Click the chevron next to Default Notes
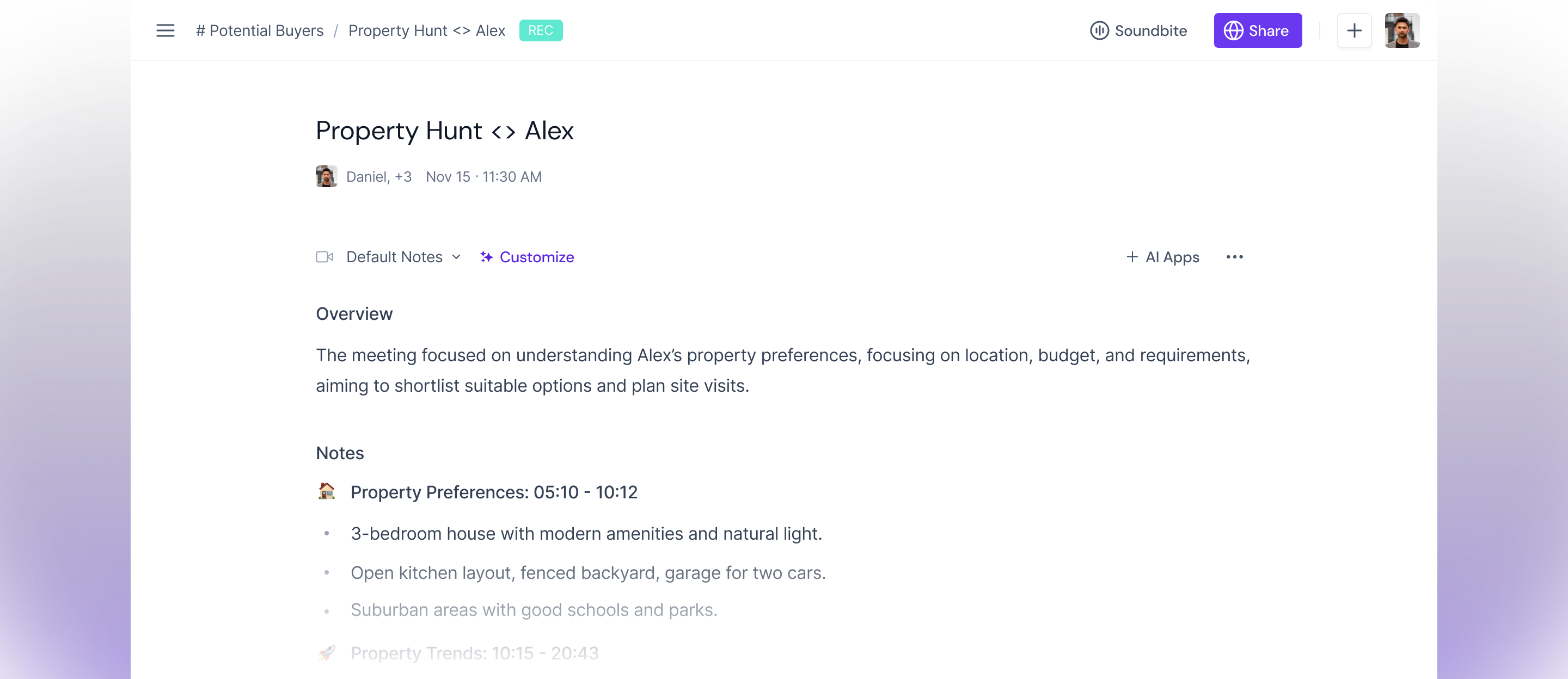This screenshot has width=1568, height=679. click(x=456, y=257)
